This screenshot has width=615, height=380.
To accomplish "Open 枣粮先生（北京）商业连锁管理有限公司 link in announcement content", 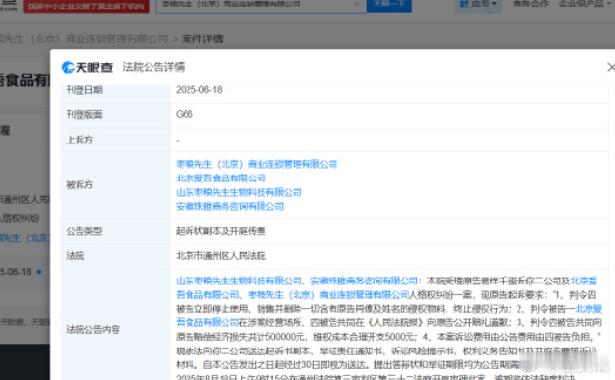I will pyautogui.click(x=329, y=295).
